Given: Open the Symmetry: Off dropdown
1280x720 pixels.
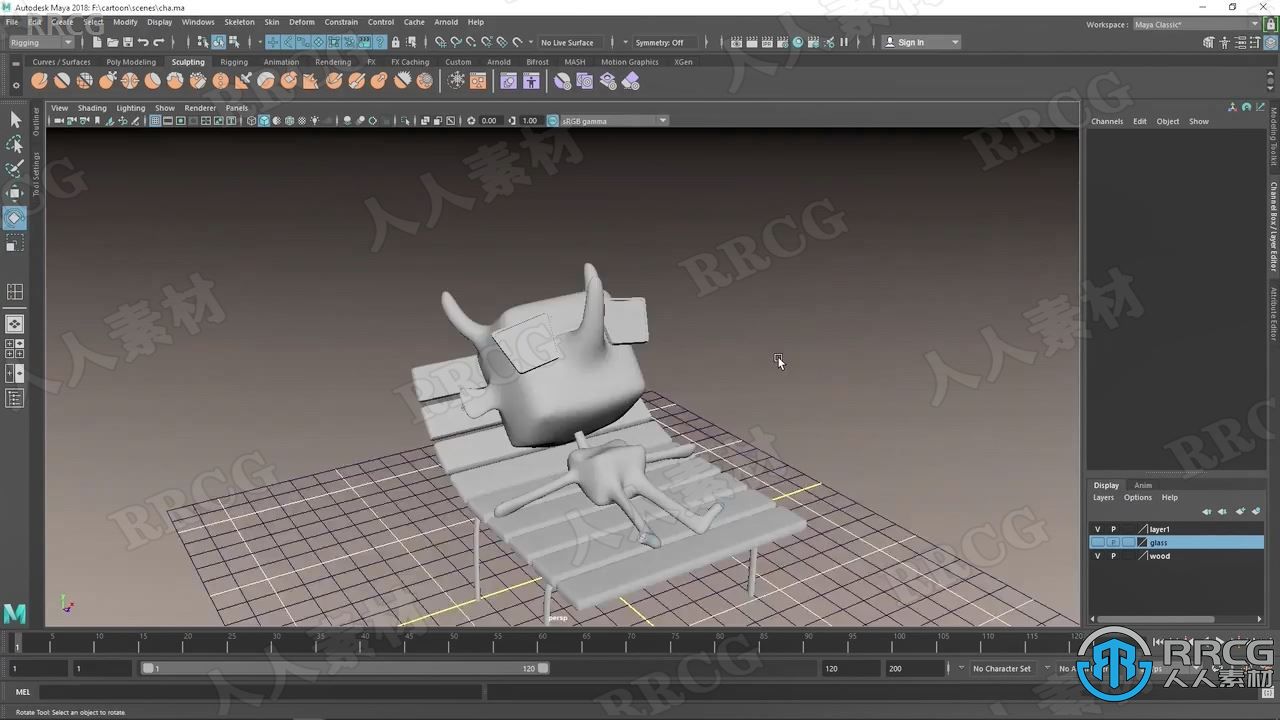Looking at the screenshot, I should click(663, 42).
